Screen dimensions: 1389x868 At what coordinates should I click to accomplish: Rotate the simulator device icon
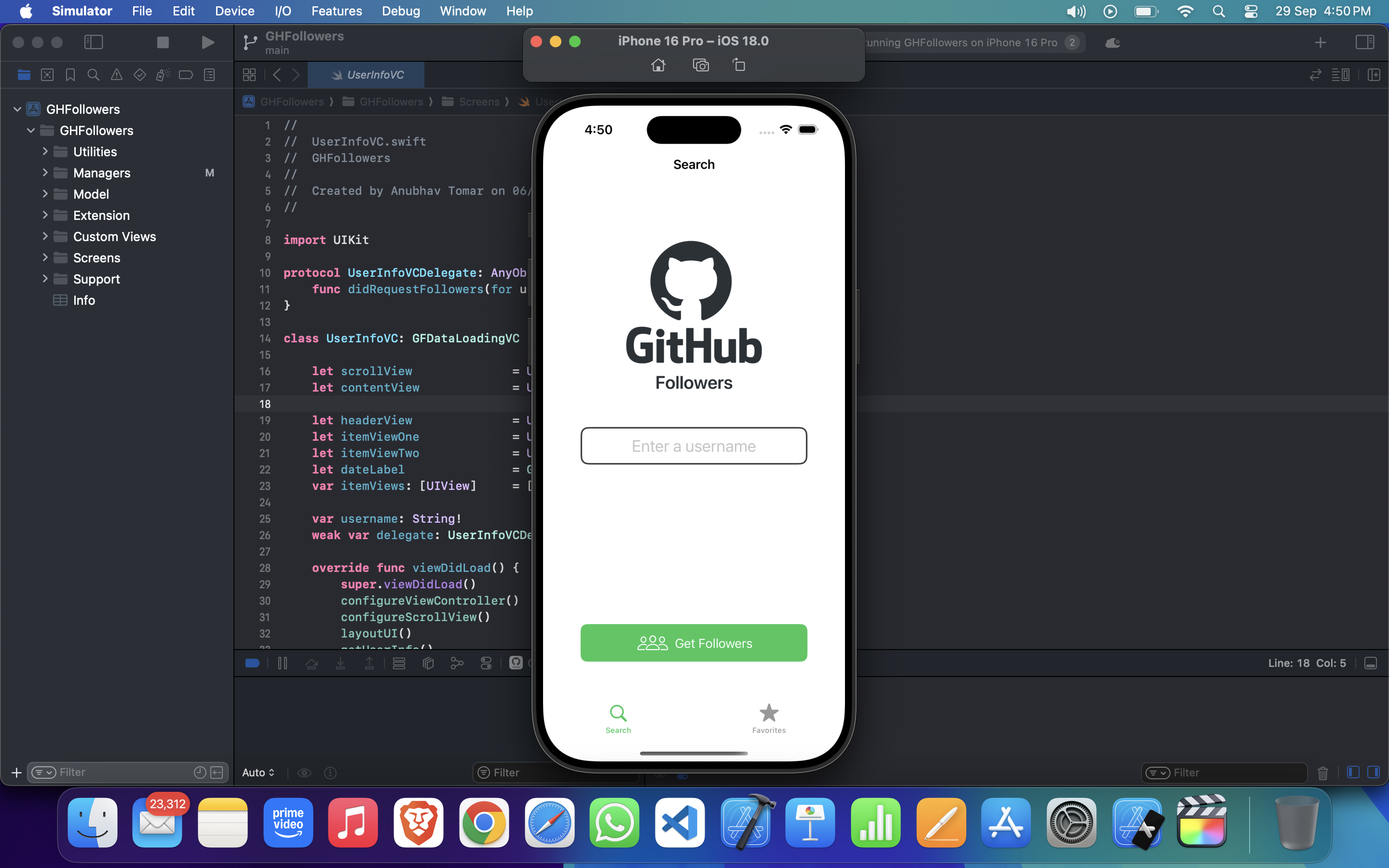(x=739, y=66)
